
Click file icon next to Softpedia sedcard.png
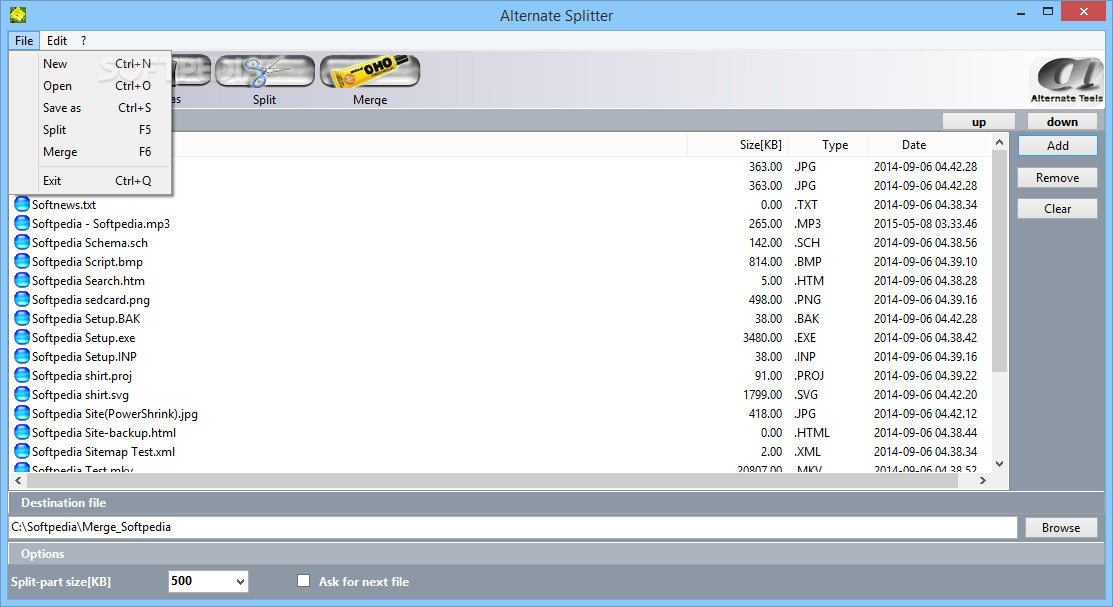click(22, 300)
